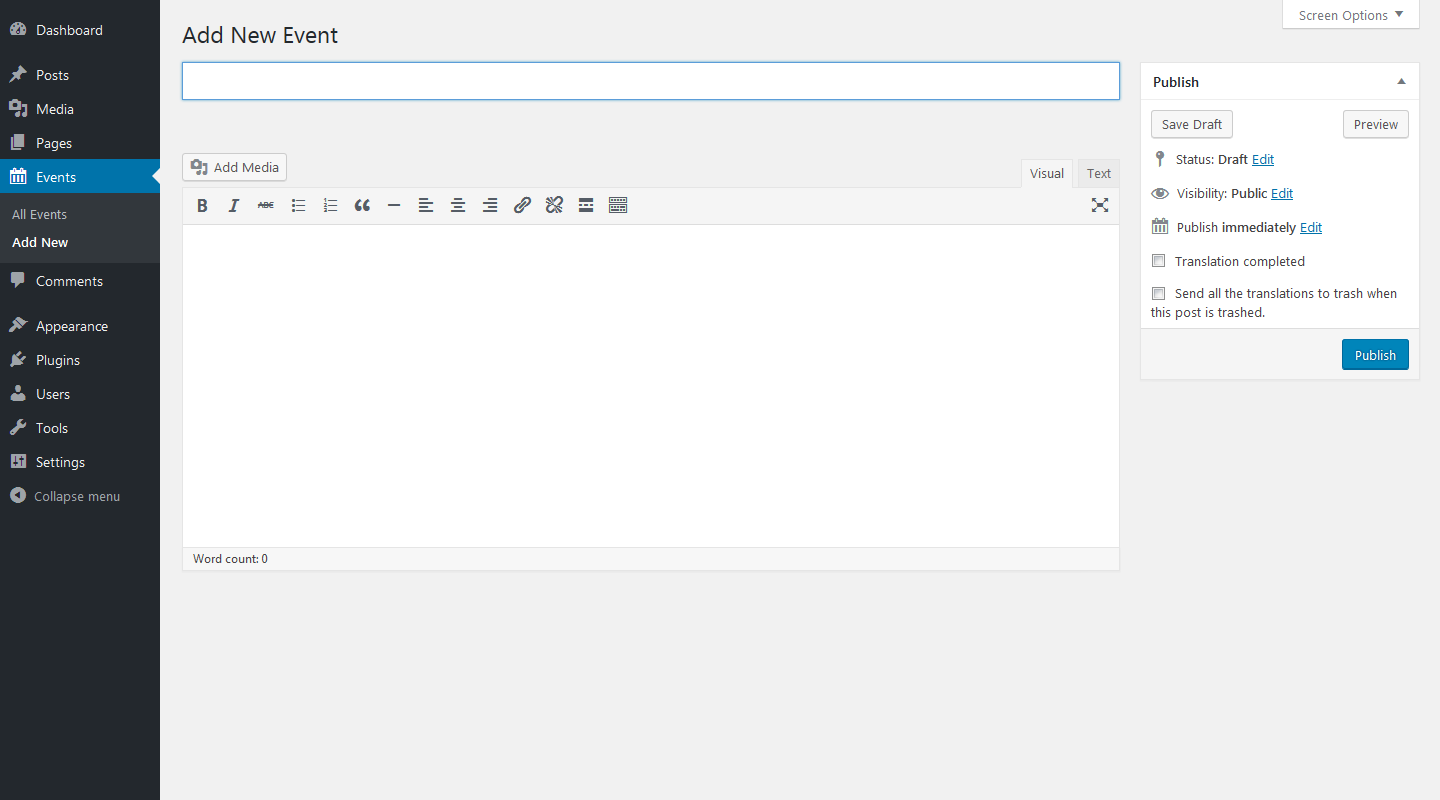
Task: Insert or edit link
Action: point(522,205)
